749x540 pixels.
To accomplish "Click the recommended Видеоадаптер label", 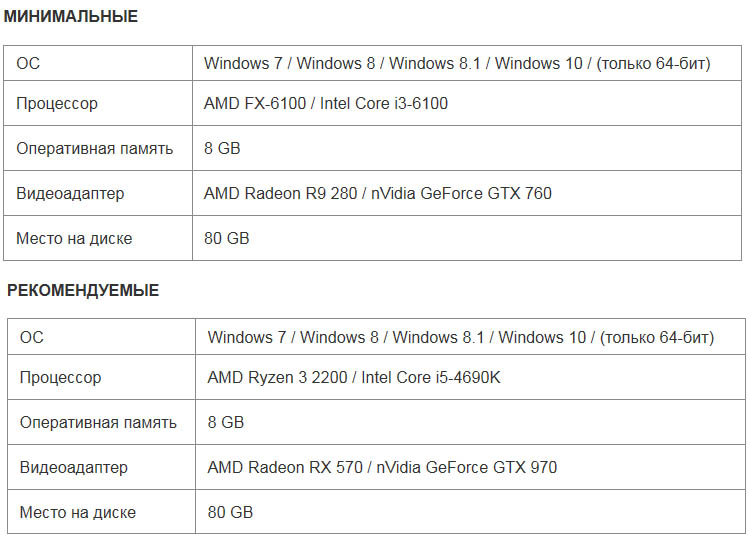I will click(x=74, y=467).
